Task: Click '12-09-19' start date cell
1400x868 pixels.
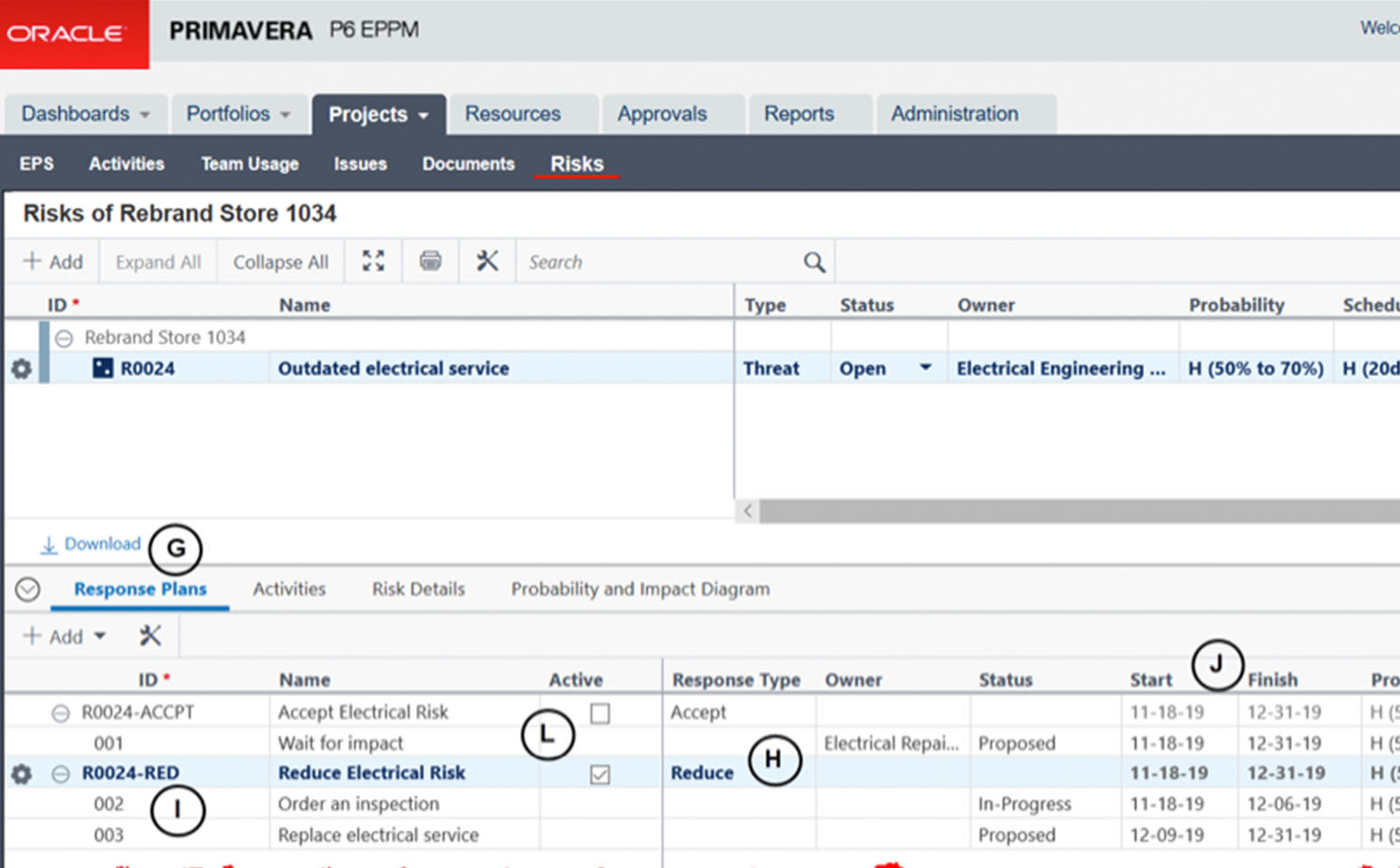Action: [x=1167, y=835]
